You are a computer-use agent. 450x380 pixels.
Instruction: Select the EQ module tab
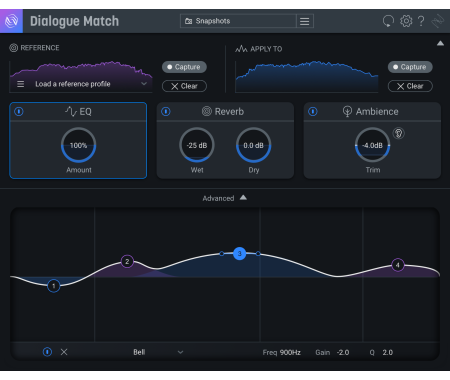(78, 112)
